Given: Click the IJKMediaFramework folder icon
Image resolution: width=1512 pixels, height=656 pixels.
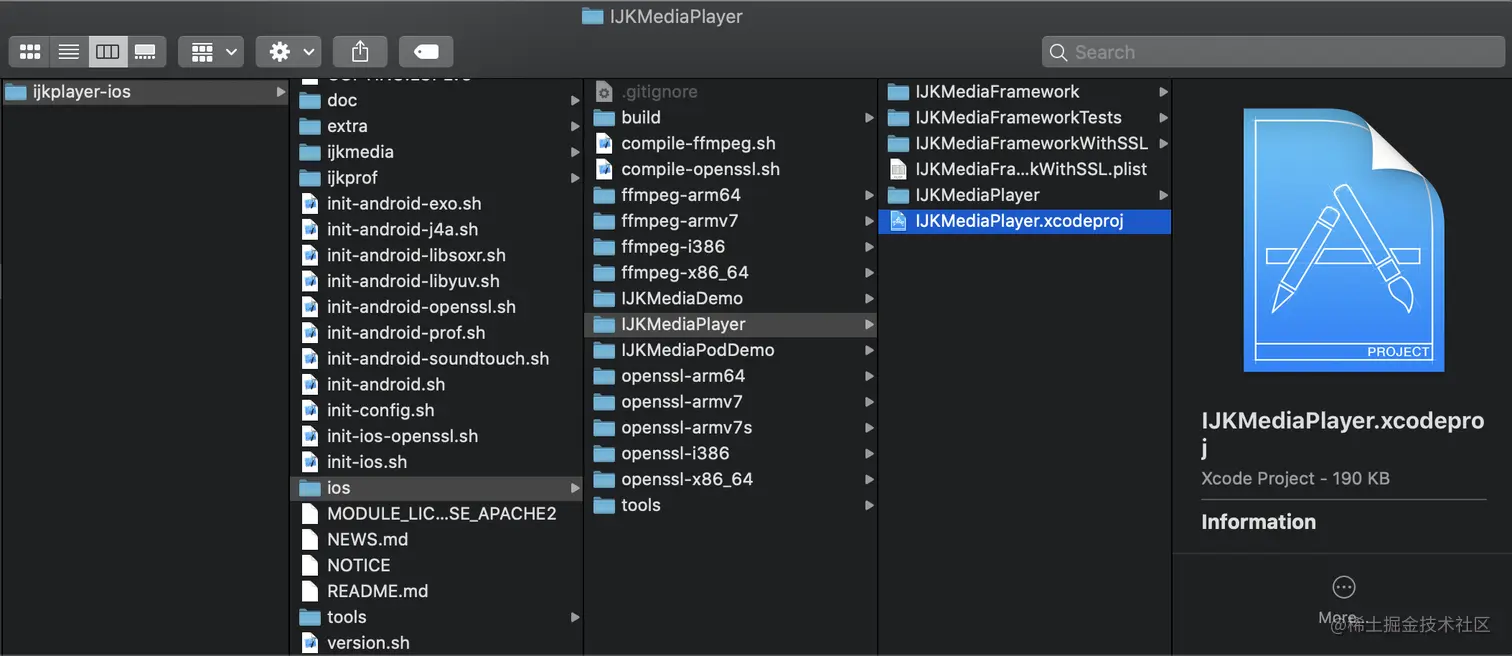Looking at the screenshot, I should [897, 92].
